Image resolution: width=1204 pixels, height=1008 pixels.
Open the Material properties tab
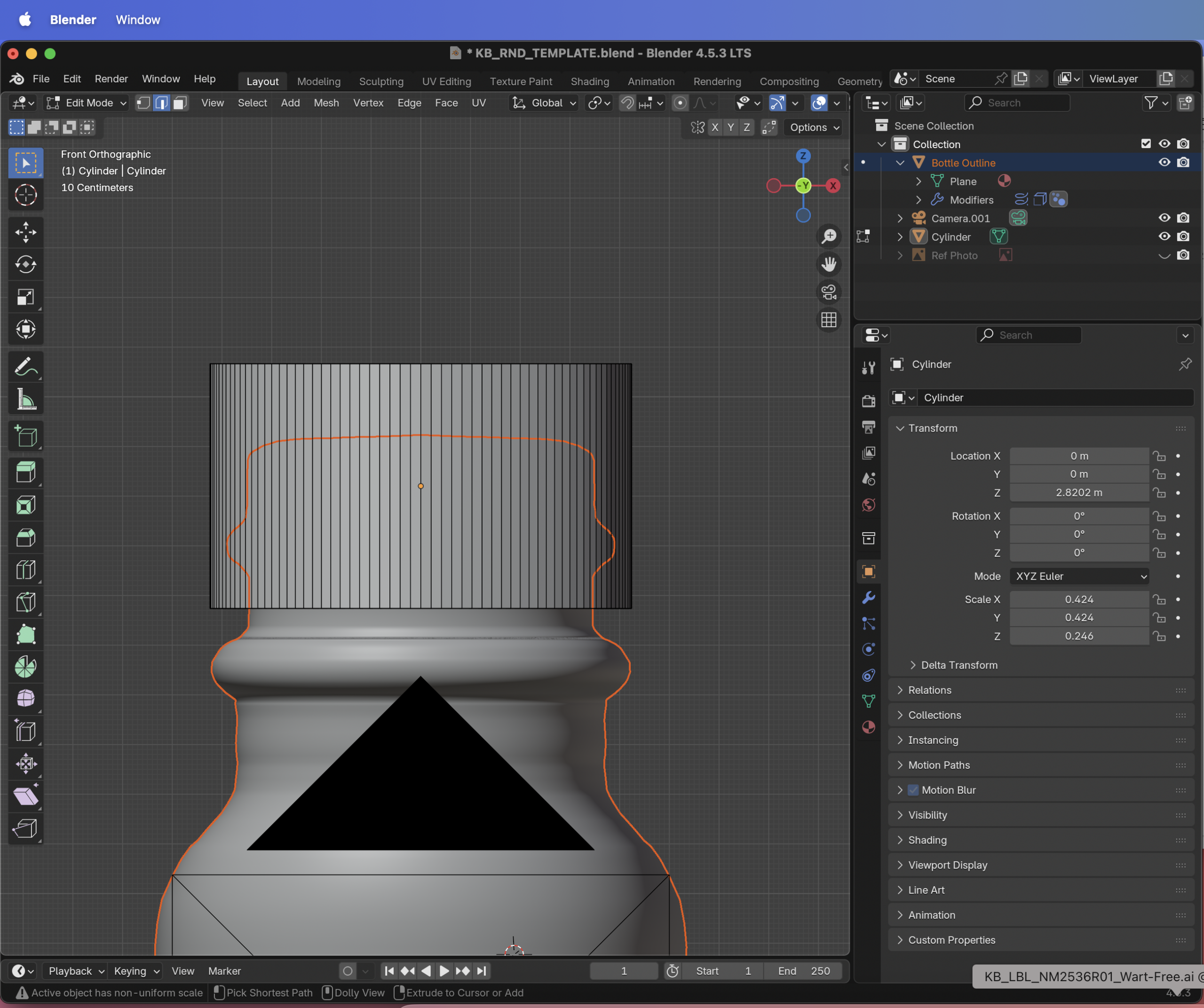[869, 727]
